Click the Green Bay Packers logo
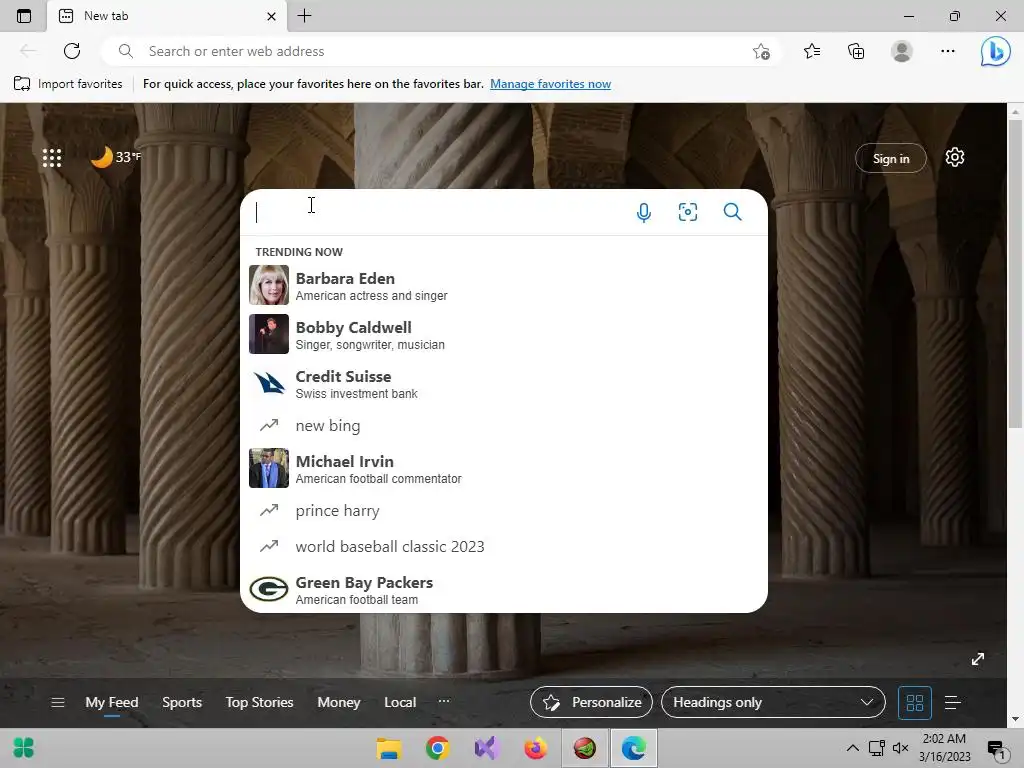The image size is (1024, 768). (268, 589)
